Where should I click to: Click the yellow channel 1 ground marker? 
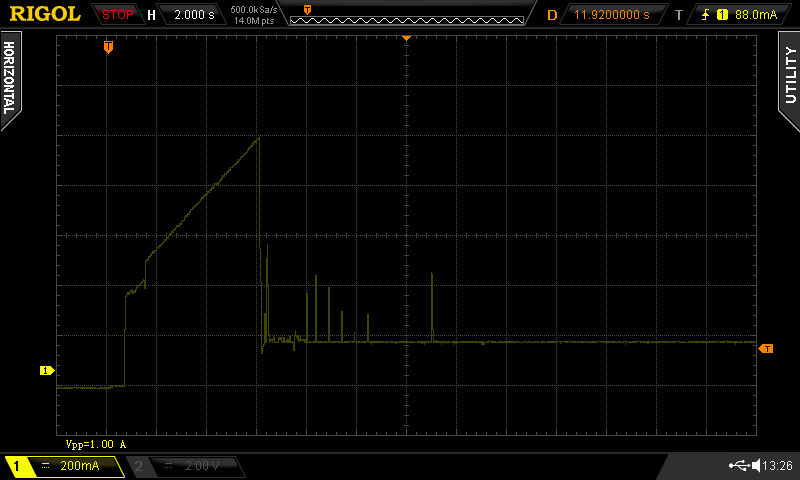tap(47, 370)
